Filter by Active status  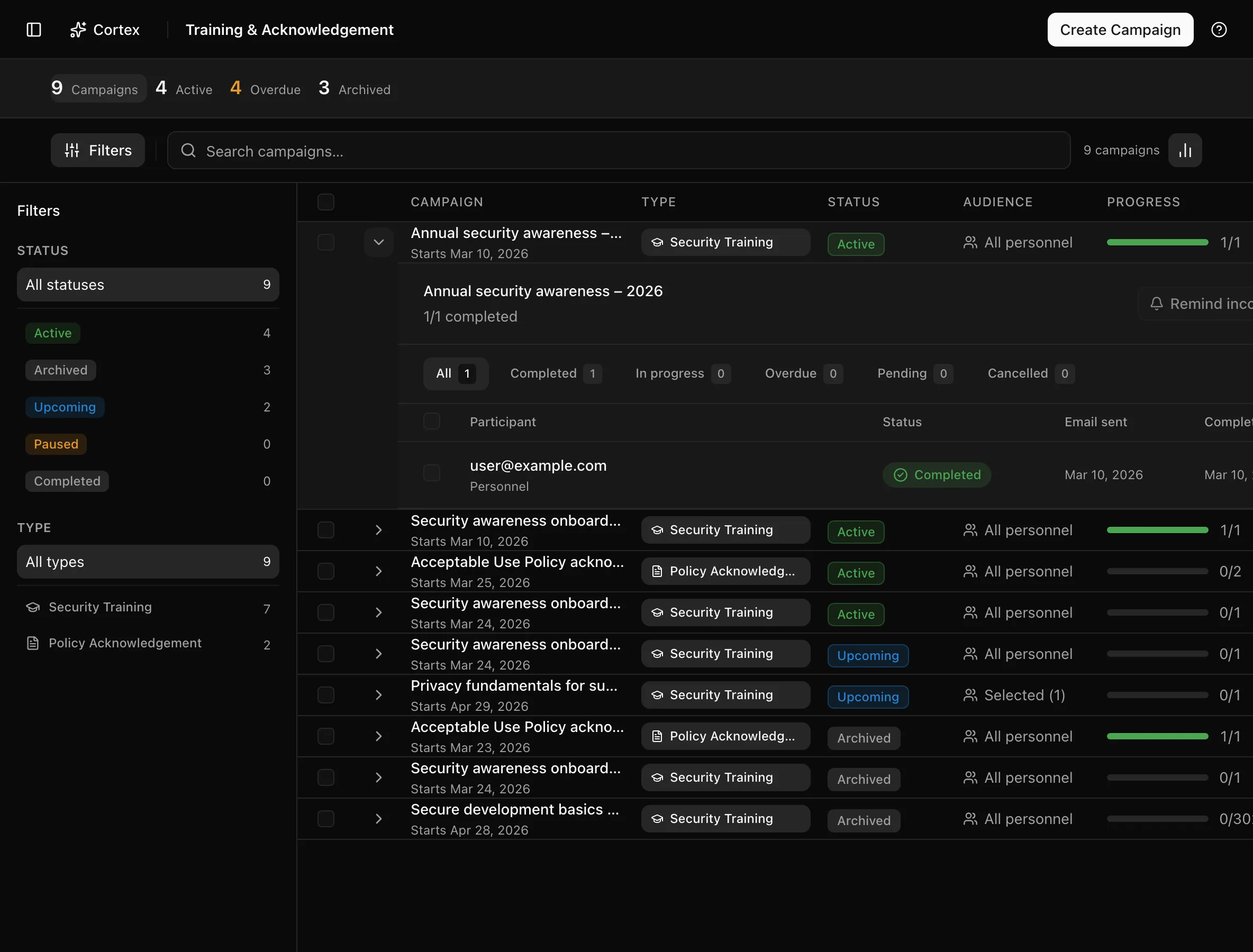tap(148, 333)
